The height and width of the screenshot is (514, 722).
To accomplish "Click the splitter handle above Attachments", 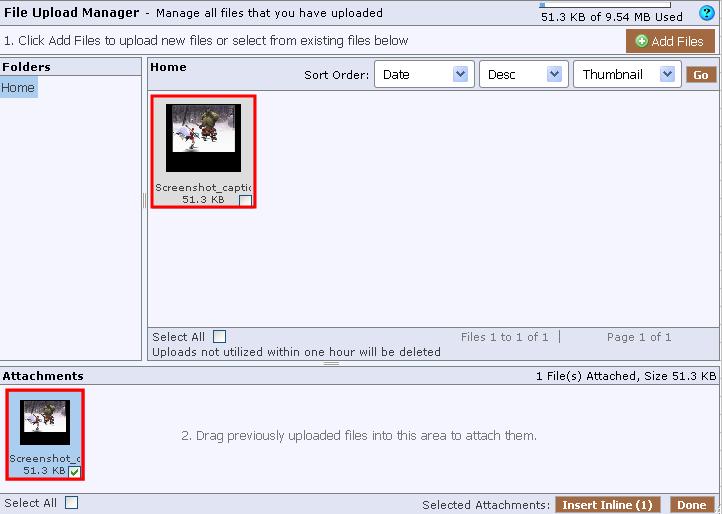I will click(x=331, y=364).
